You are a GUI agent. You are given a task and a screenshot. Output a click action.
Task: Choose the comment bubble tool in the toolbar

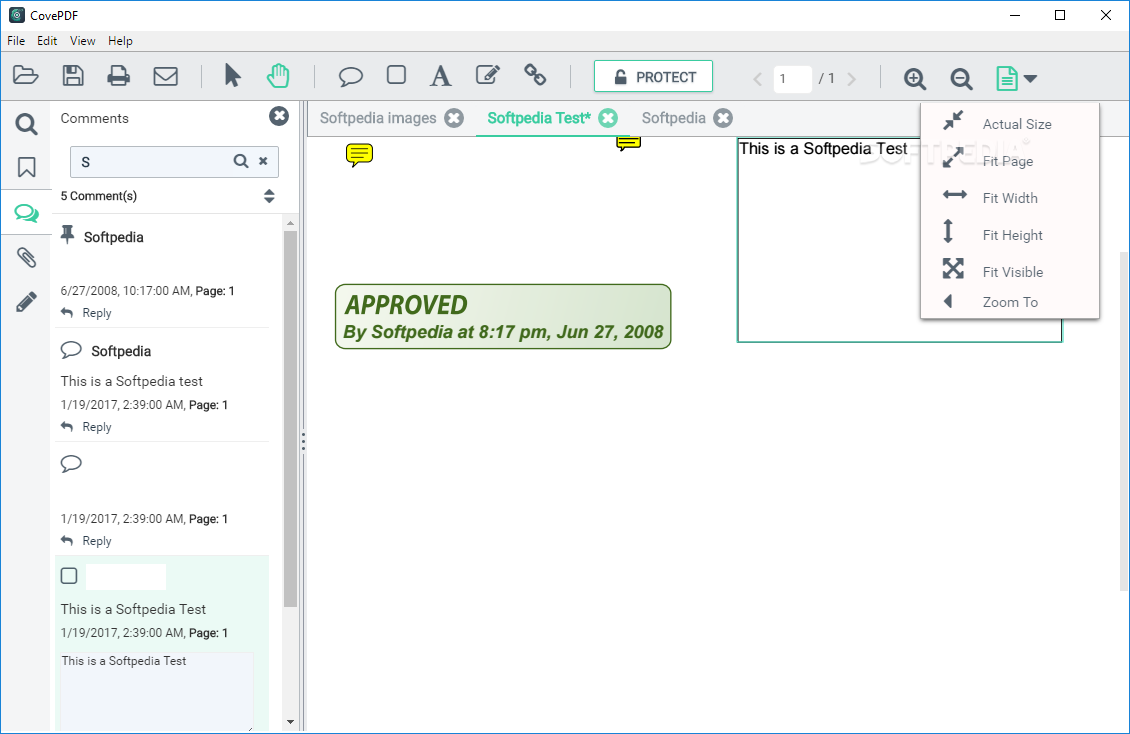[350, 76]
